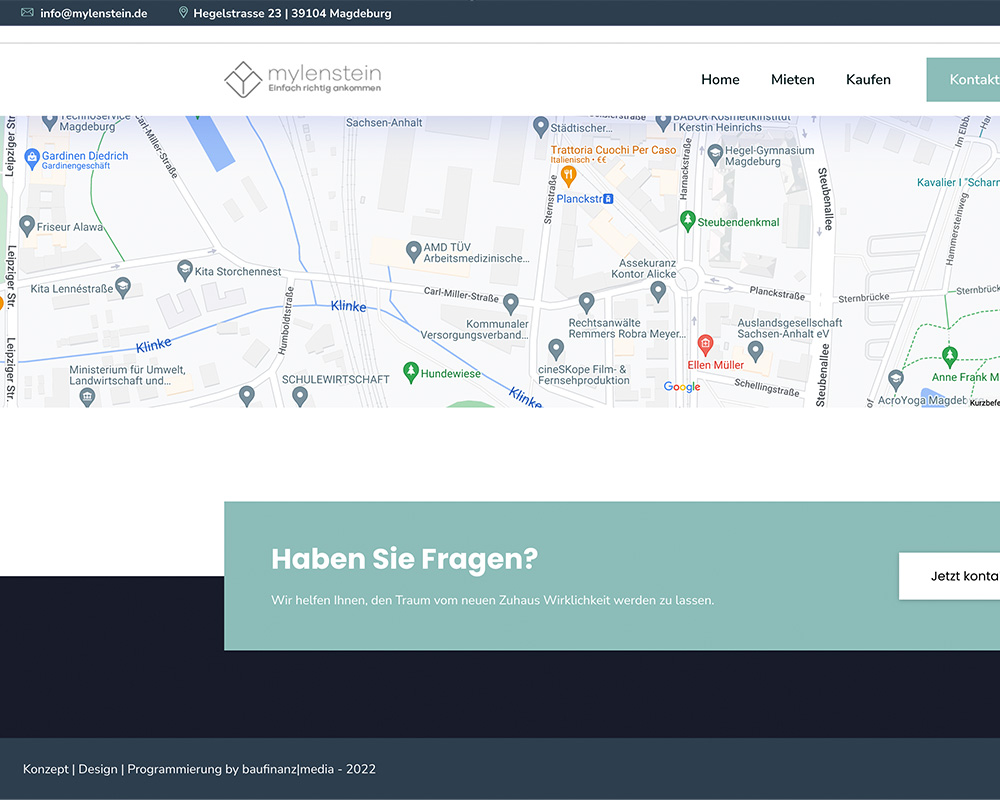Open the AcroYoga Magdeburg school marker
This screenshot has height=800, width=1000.
(896, 380)
